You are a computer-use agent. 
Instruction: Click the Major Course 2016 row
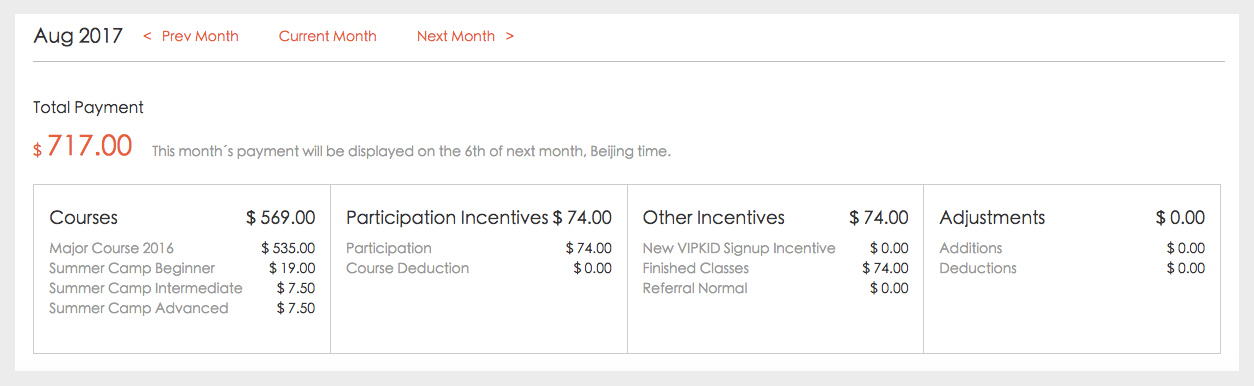182,248
